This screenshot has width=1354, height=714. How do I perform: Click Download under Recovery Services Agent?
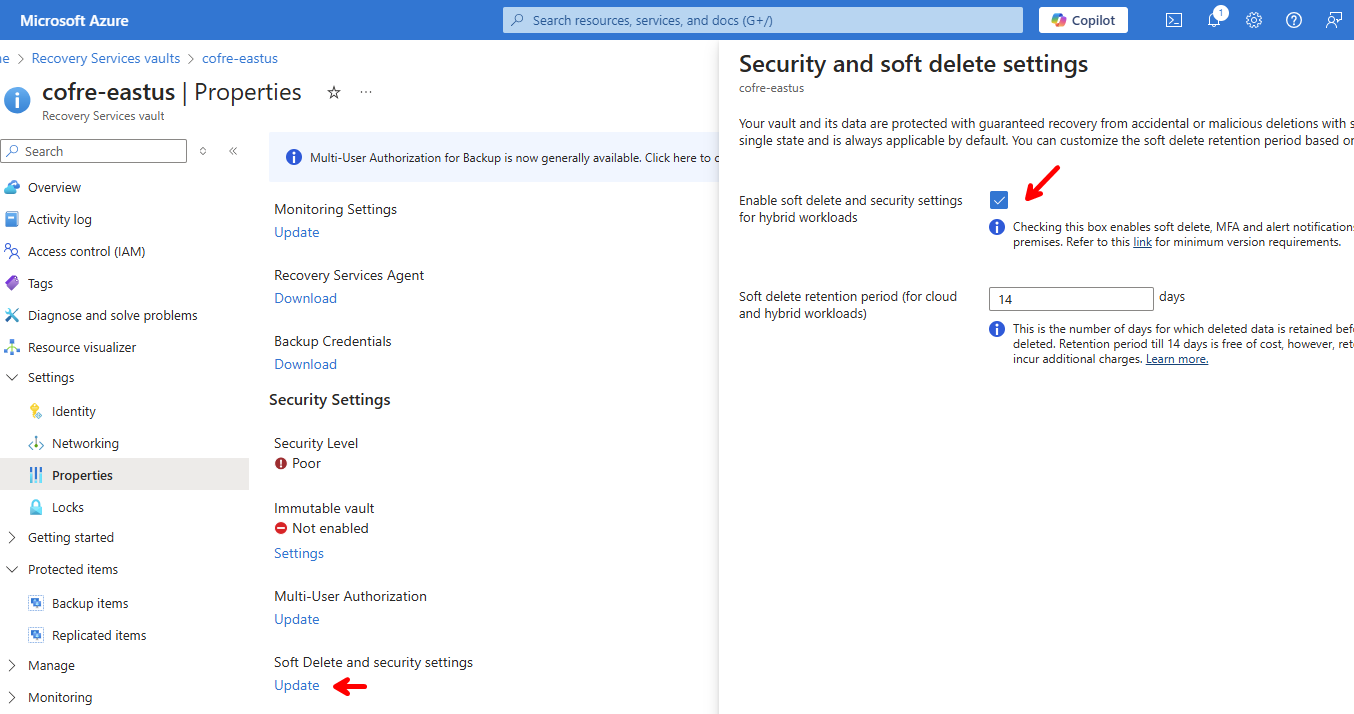tap(305, 298)
